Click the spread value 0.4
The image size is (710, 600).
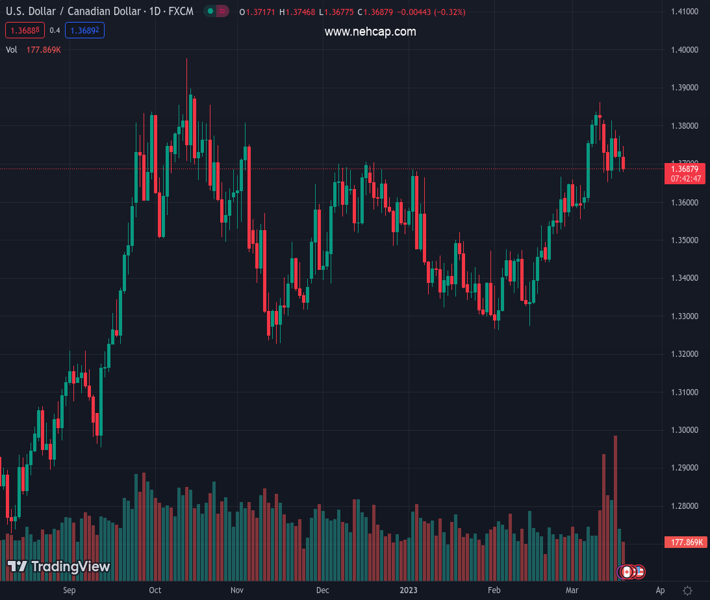[55, 30]
